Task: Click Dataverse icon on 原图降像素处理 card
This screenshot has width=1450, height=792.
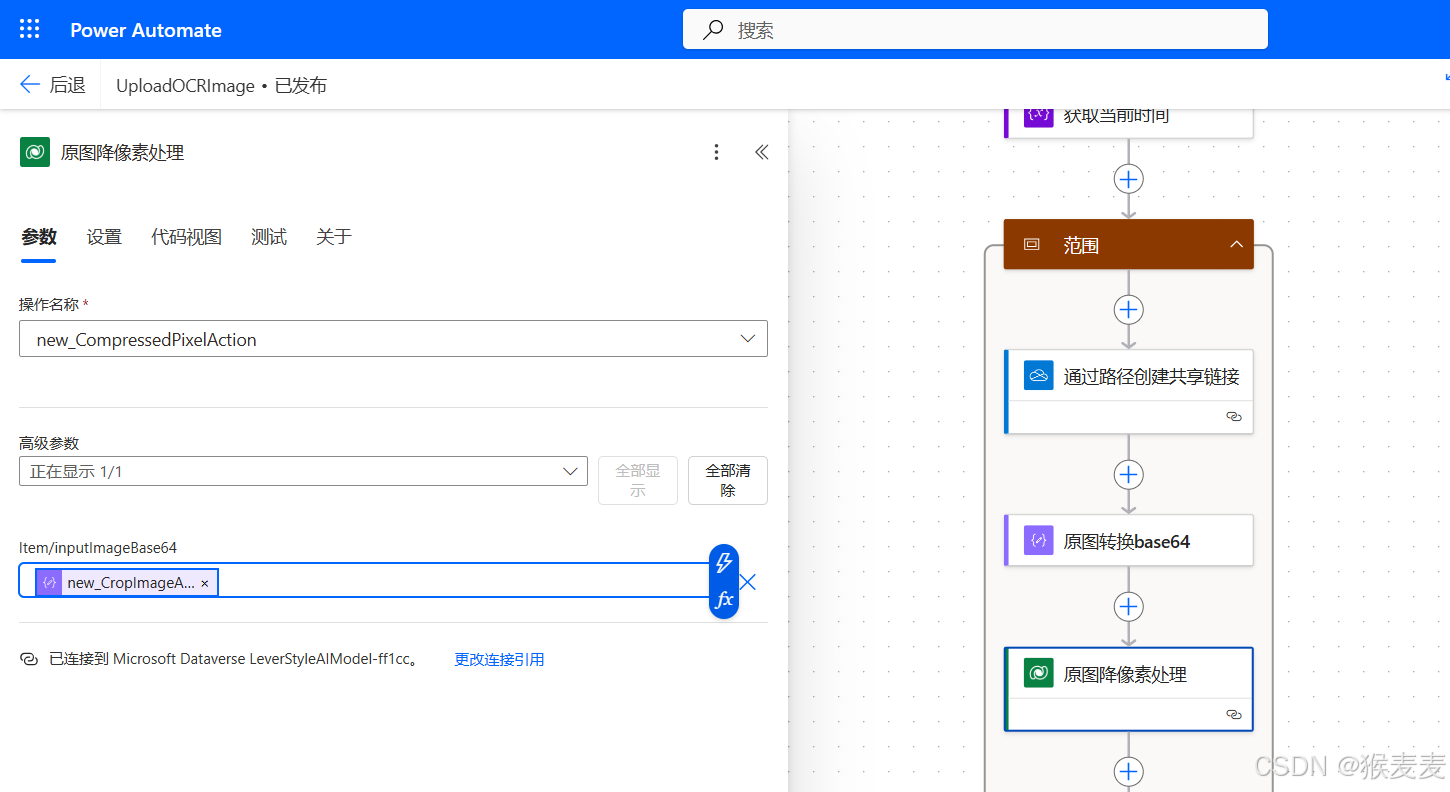Action: pos(1039,673)
